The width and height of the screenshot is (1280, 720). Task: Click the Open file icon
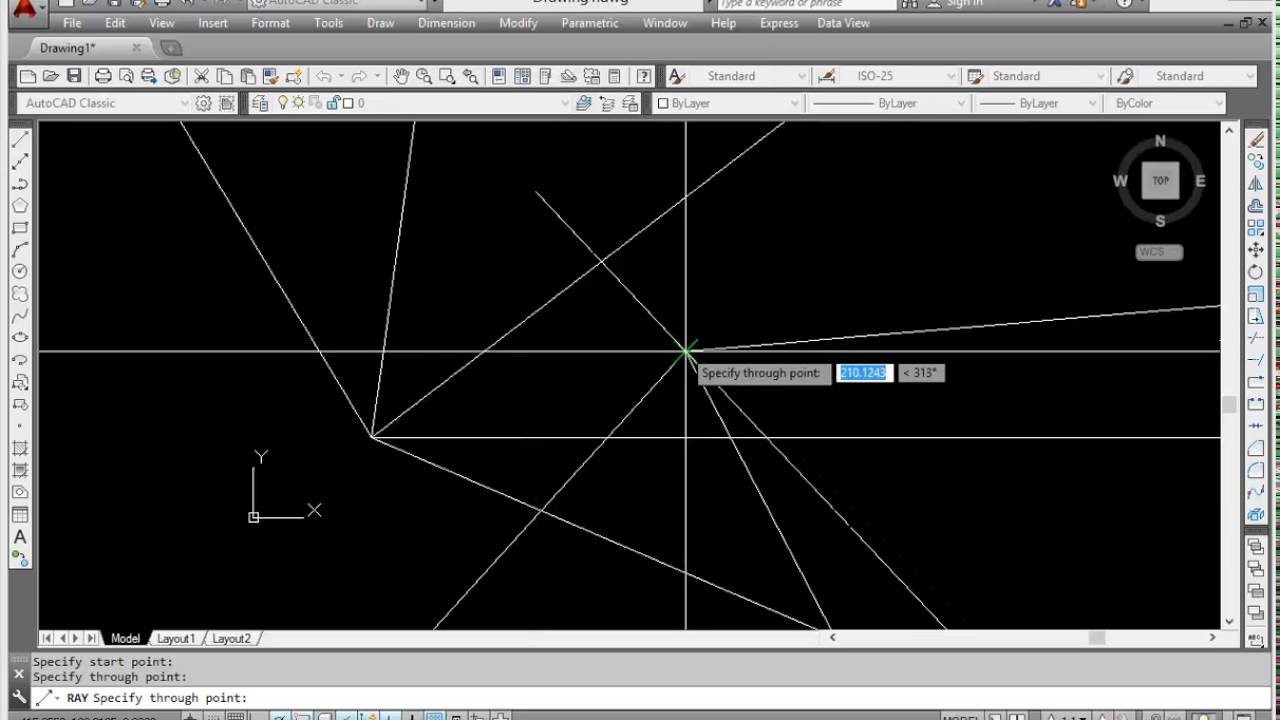pos(50,76)
